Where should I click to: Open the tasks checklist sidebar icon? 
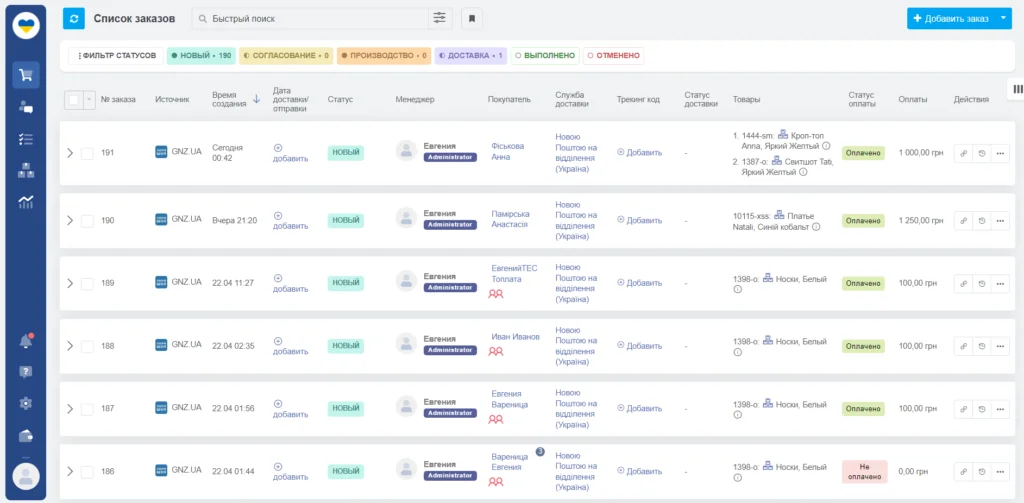(x=26, y=139)
